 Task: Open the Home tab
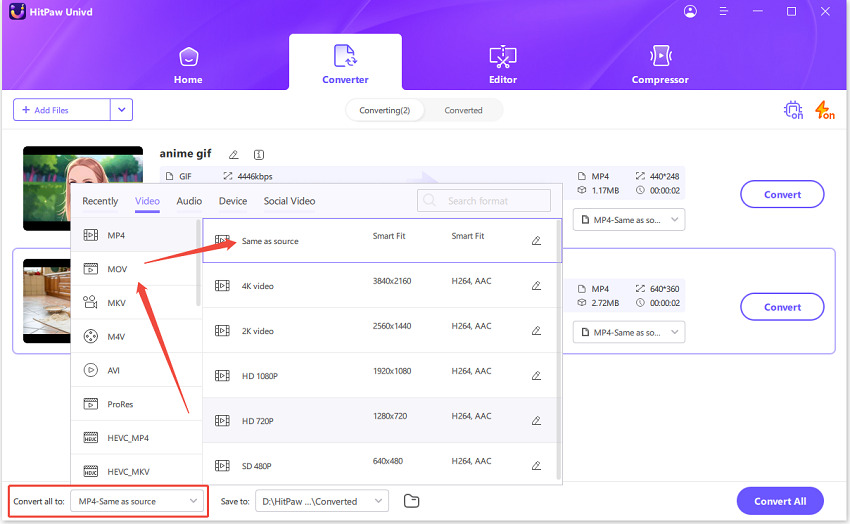click(188, 66)
